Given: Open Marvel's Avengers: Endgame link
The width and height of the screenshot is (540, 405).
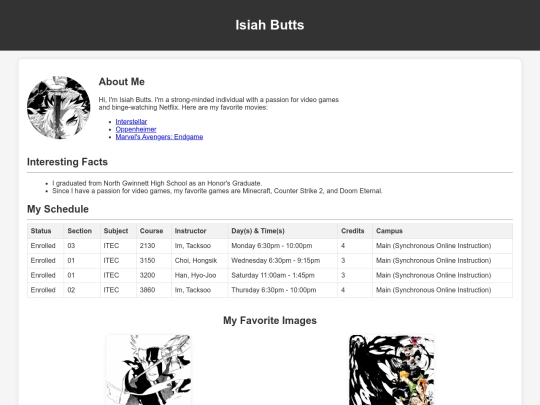Looking at the screenshot, I should point(159,137).
